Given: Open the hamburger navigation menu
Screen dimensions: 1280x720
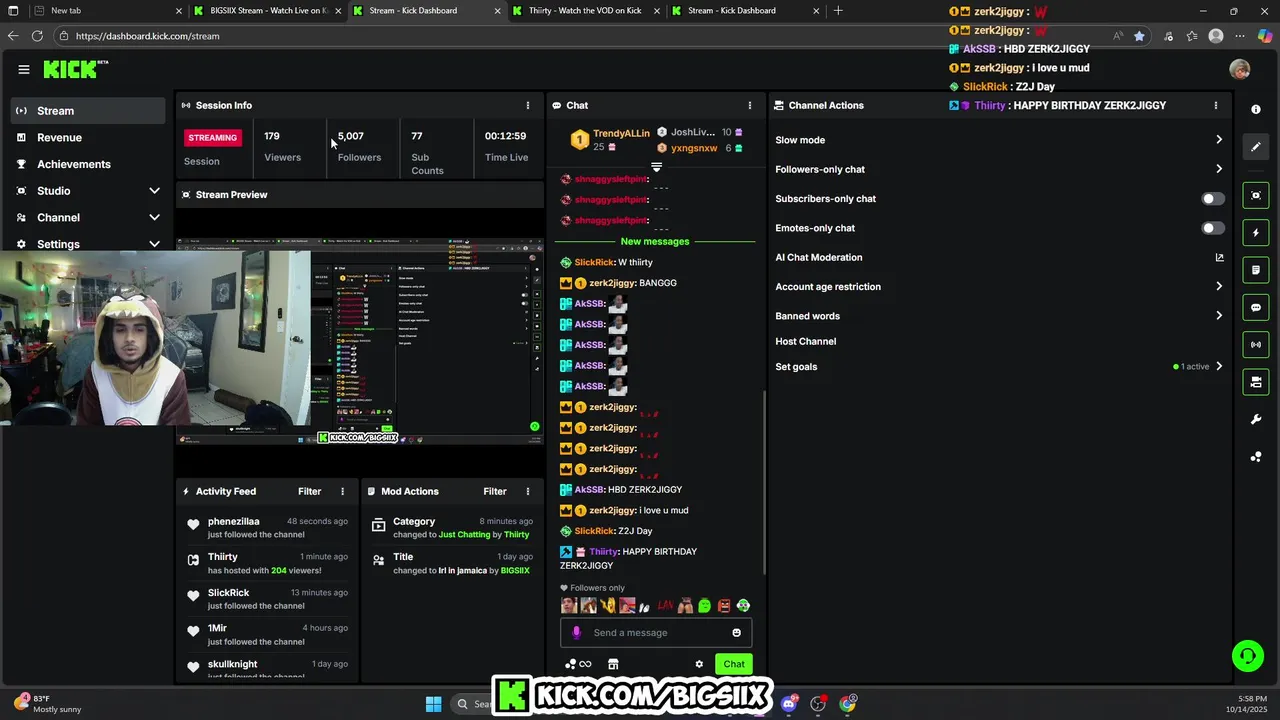Looking at the screenshot, I should [x=24, y=69].
